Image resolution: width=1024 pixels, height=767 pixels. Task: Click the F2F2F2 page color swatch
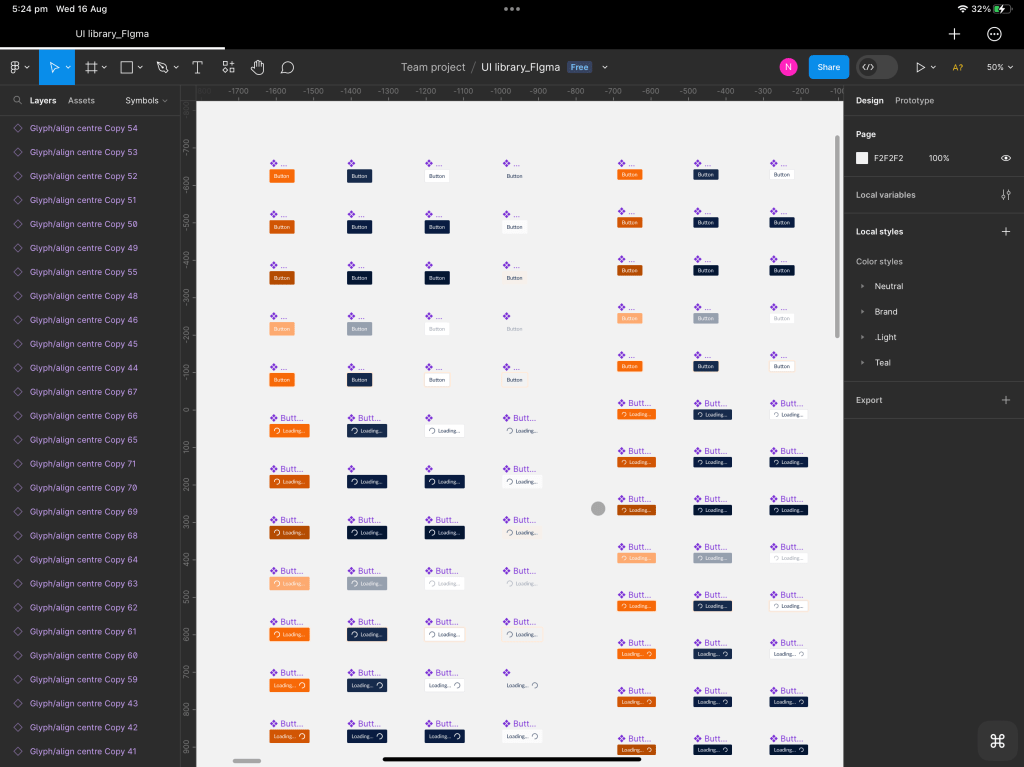coord(862,158)
